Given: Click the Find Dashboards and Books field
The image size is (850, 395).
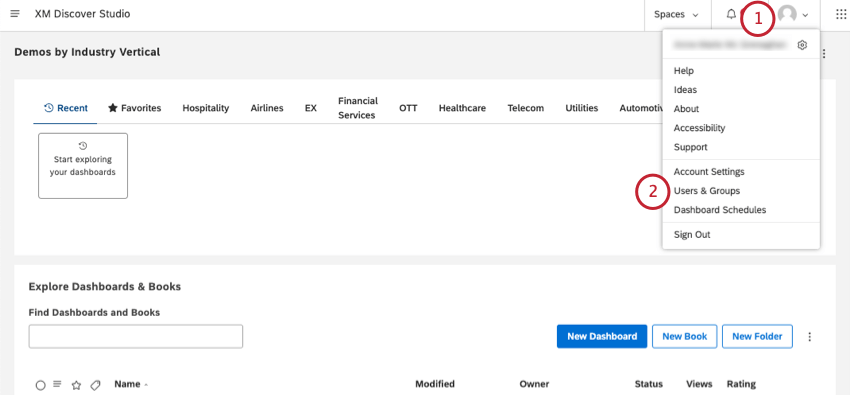Looking at the screenshot, I should pyautogui.click(x=136, y=336).
